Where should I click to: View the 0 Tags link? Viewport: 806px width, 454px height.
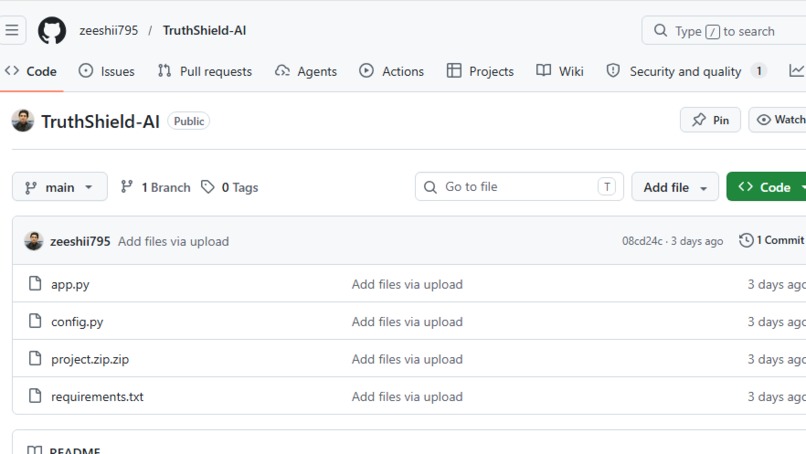tap(229, 187)
